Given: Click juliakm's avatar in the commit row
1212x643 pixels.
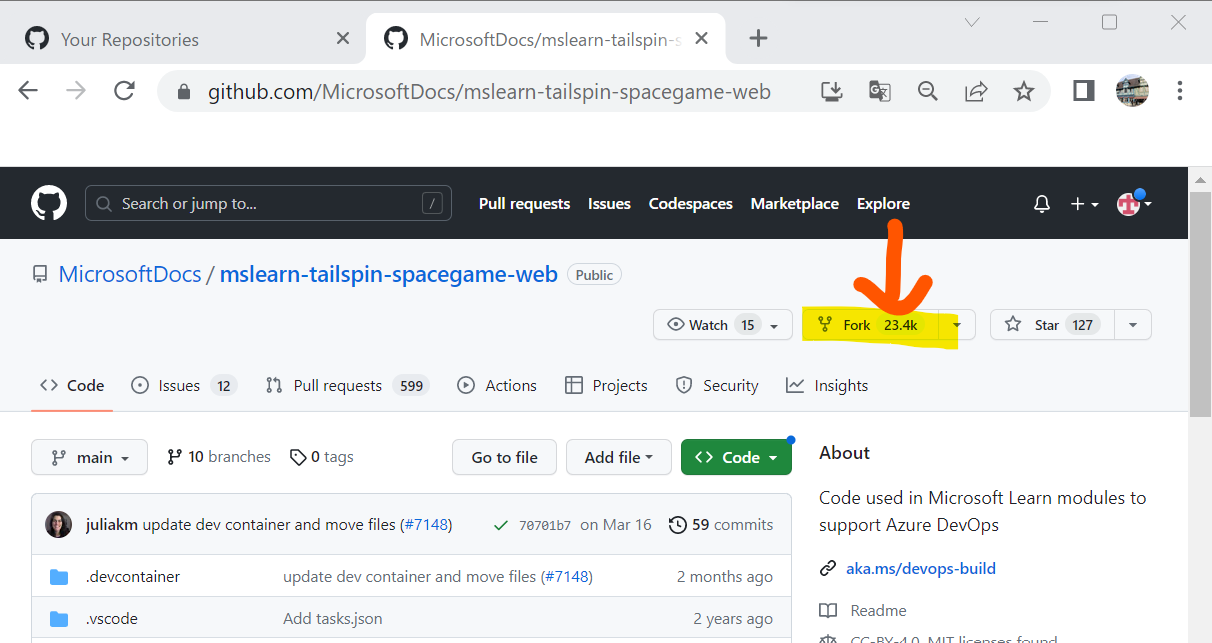Looking at the screenshot, I should pyautogui.click(x=59, y=524).
